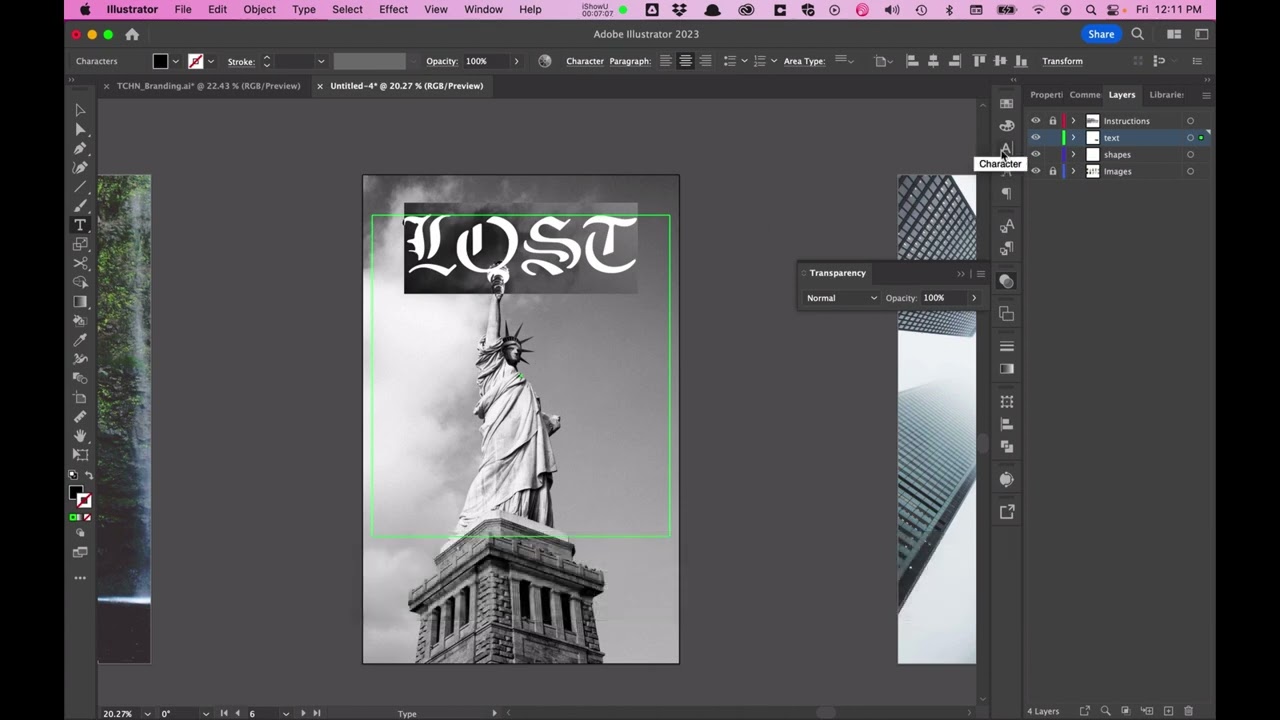Switch to the Libraries panel tab
Viewport: 1280px width, 720px height.
(x=1166, y=95)
